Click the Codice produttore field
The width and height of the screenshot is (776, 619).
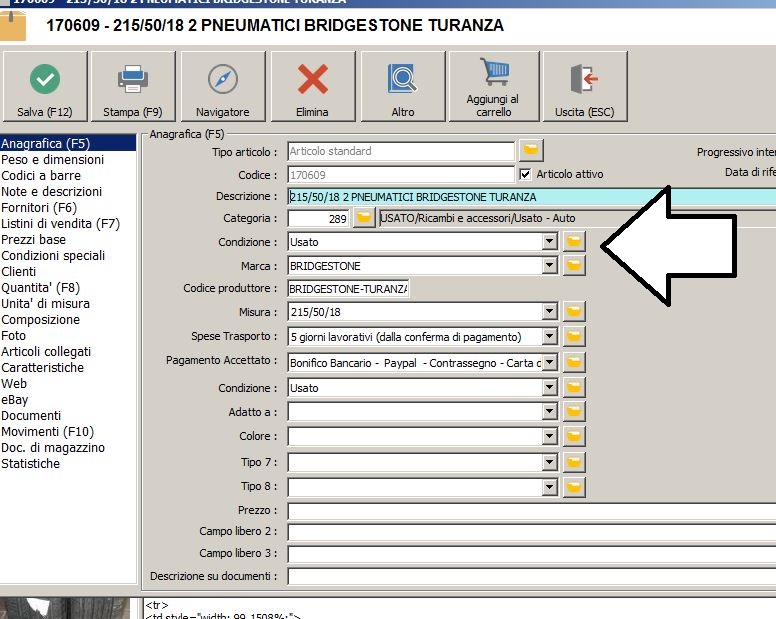pyautogui.click(x=348, y=288)
